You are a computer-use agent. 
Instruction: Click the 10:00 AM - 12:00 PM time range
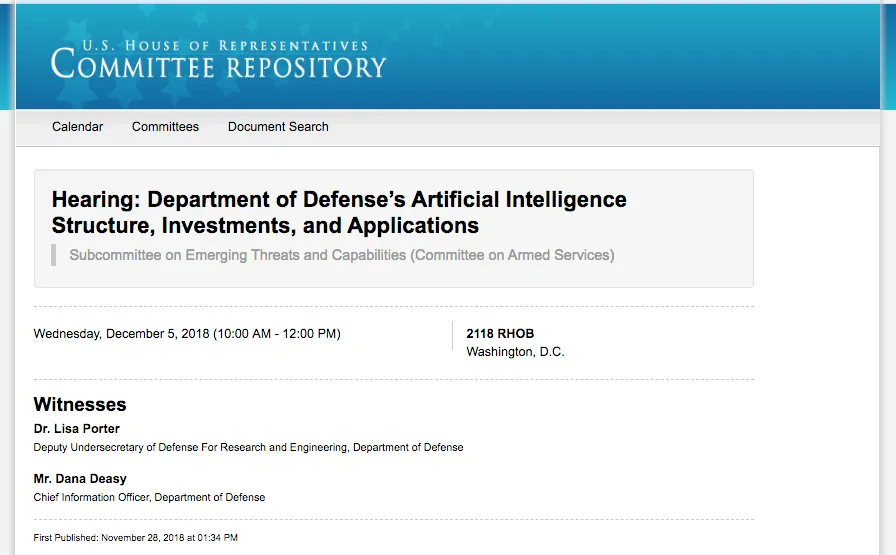pyautogui.click(x=277, y=334)
